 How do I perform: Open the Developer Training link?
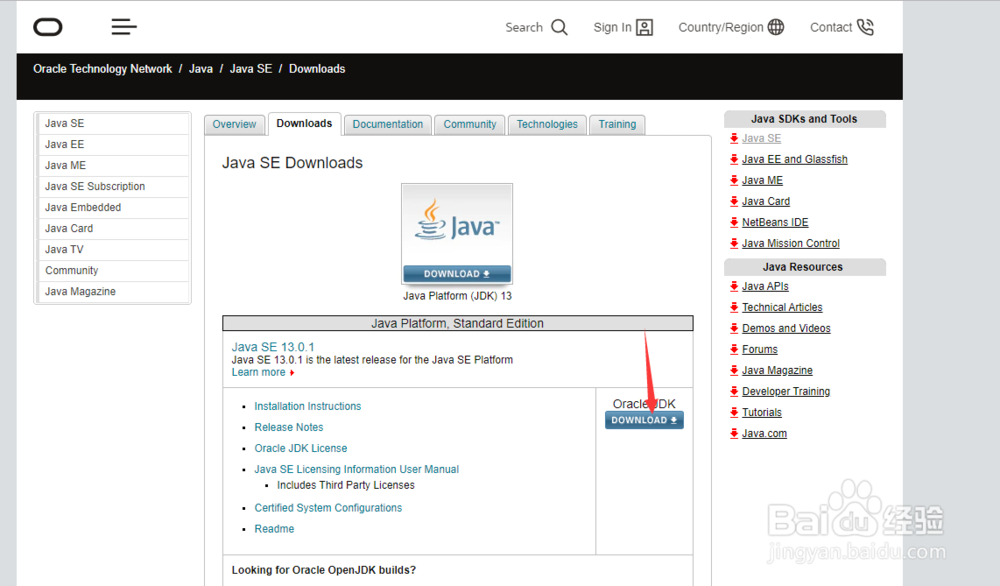pyautogui.click(x=786, y=392)
